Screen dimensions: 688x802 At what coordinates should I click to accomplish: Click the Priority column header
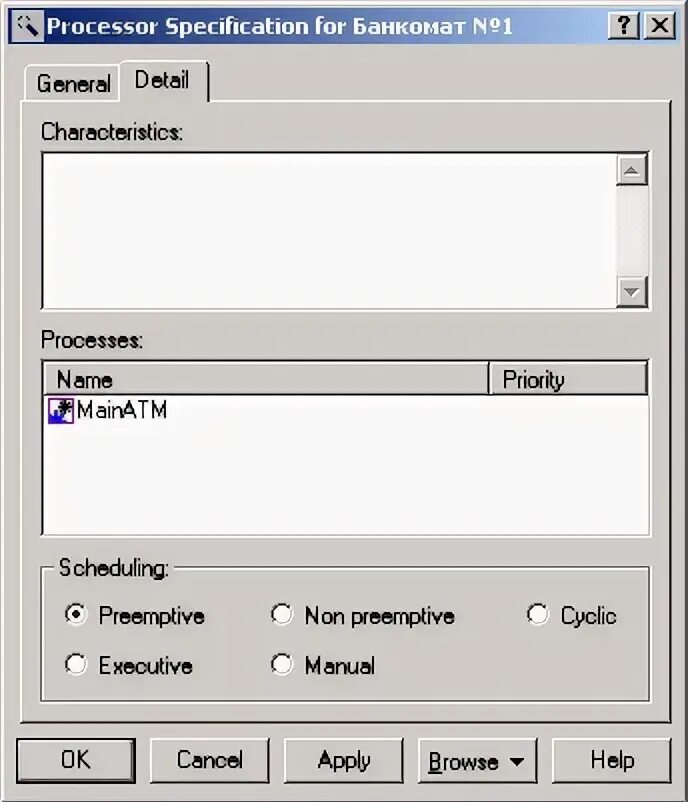click(x=568, y=379)
